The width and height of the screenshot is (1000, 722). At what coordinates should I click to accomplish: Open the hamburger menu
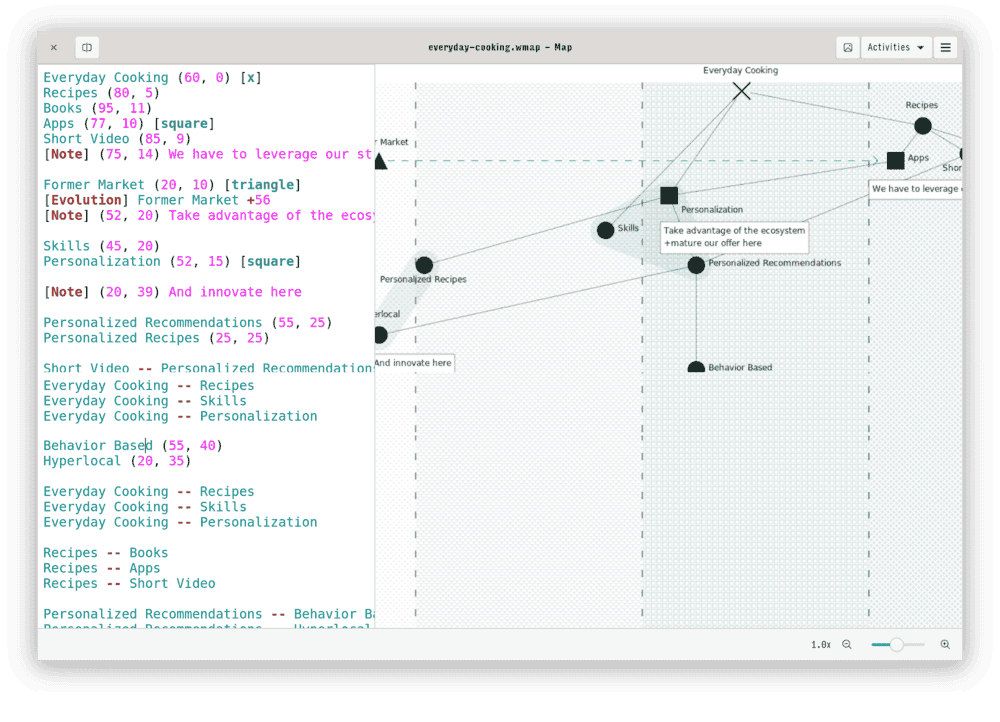click(945, 47)
